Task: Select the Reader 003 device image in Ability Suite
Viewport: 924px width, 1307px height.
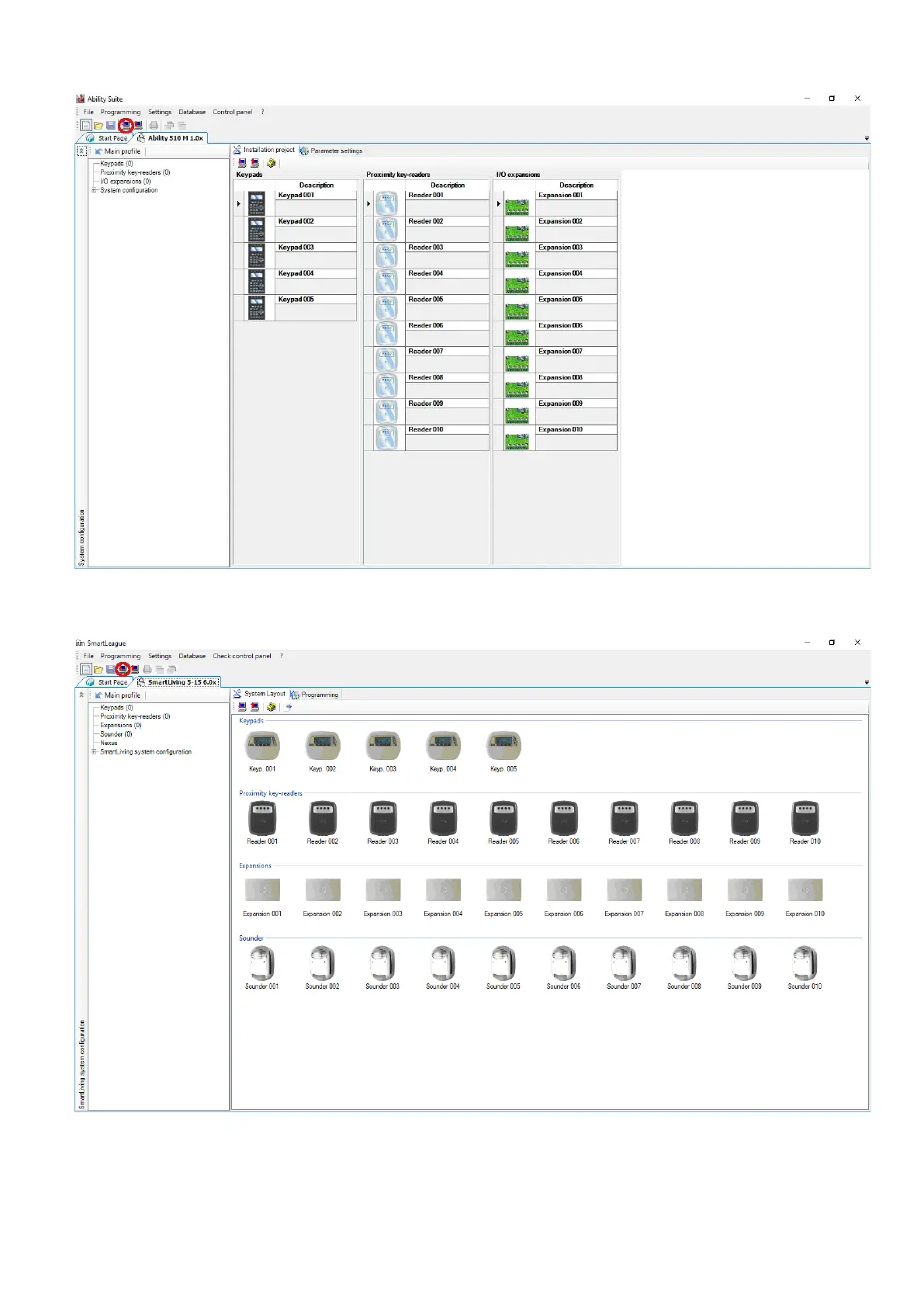Action: [x=386, y=255]
